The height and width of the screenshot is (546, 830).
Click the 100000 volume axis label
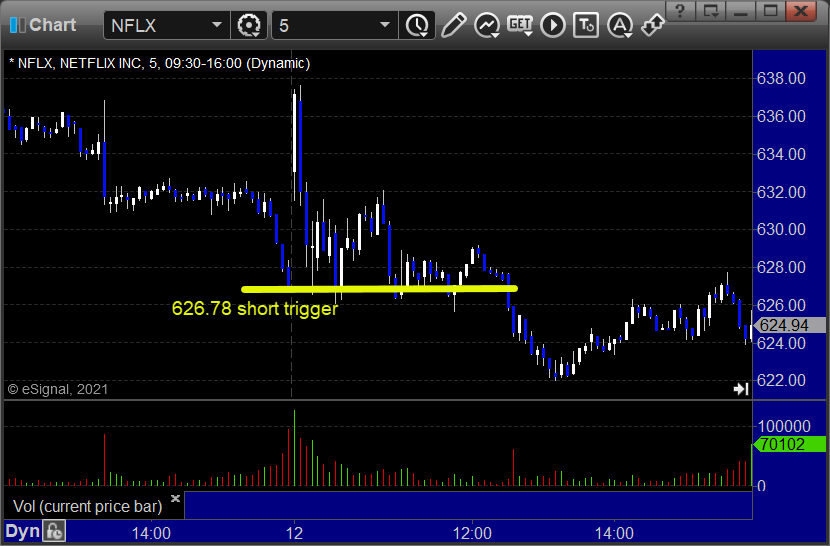click(784, 426)
